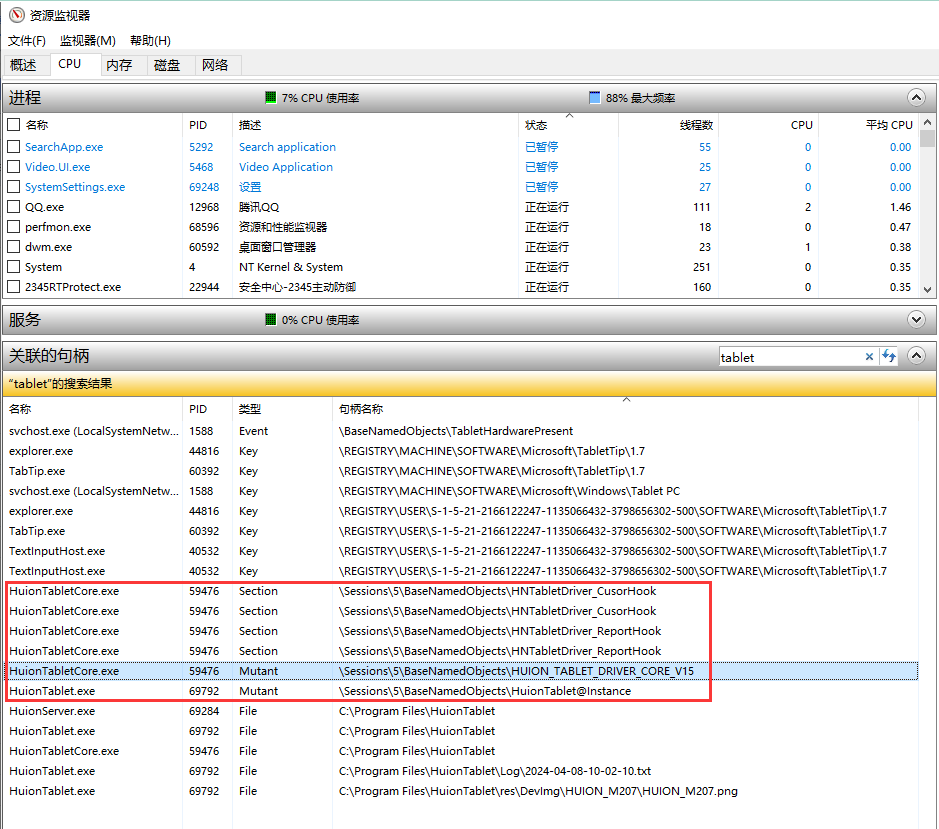Select the HuionTablet@Instance handle row
Image resolution: width=939 pixels, height=829 pixels.
point(461,691)
